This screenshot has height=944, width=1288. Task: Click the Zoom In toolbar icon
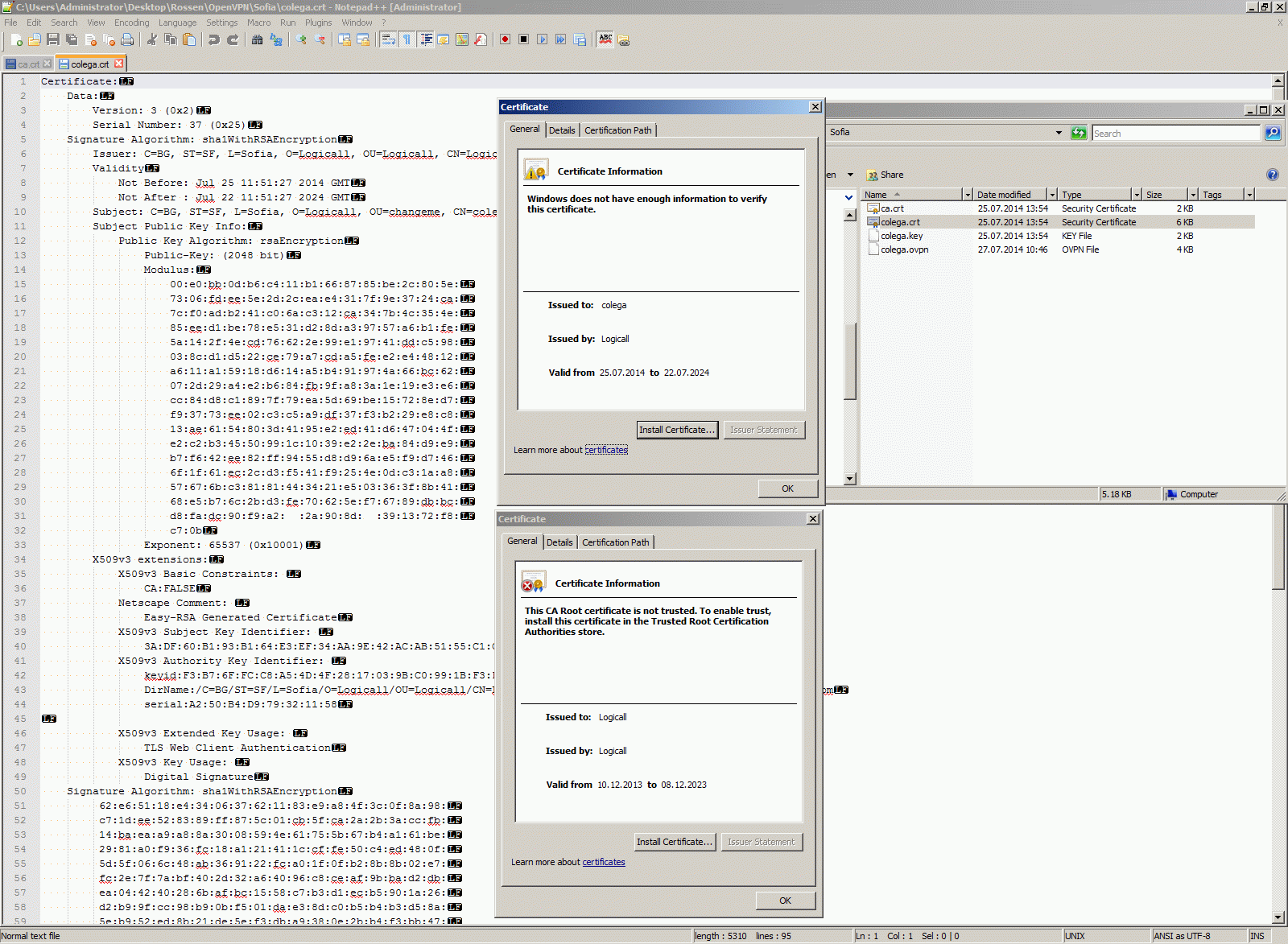click(x=301, y=39)
